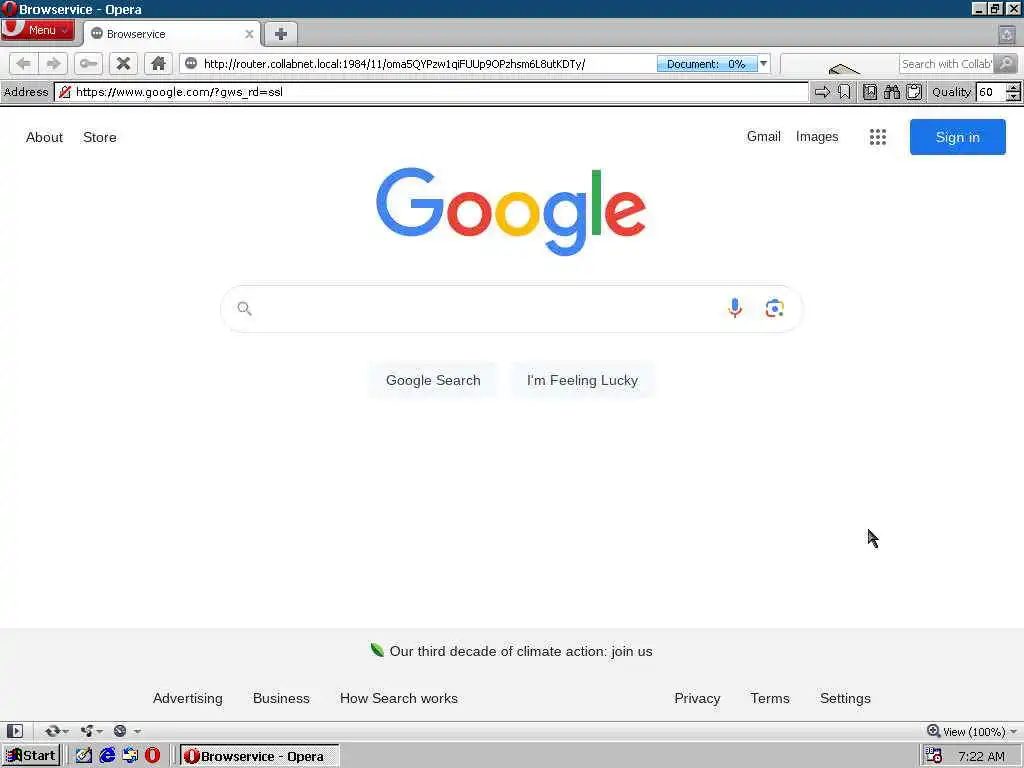This screenshot has height=768, width=1024.
Task: Open the Terms footer link
Action: [769, 698]
